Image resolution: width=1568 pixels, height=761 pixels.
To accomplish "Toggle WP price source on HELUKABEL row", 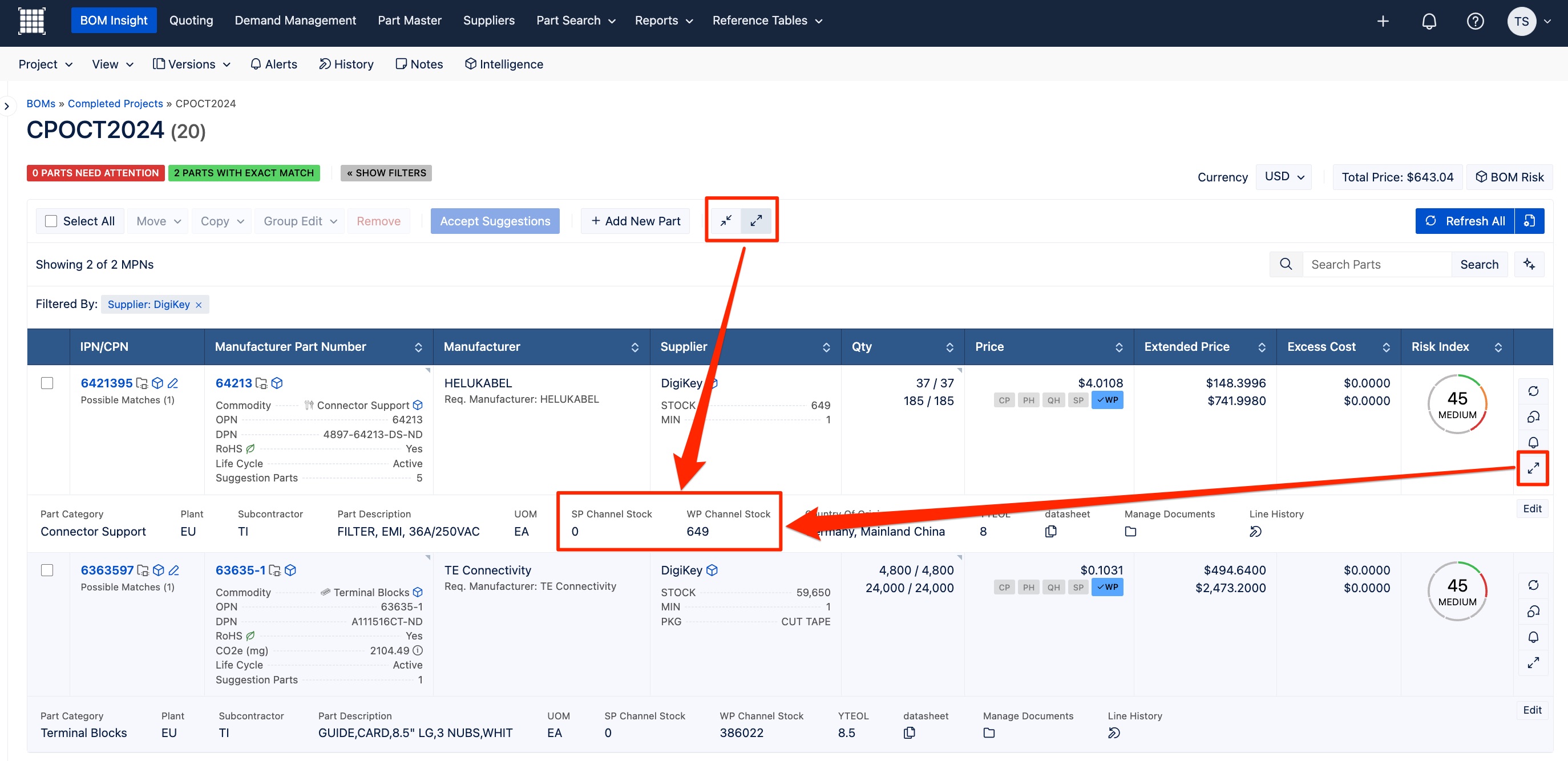I will (1107, 400).
